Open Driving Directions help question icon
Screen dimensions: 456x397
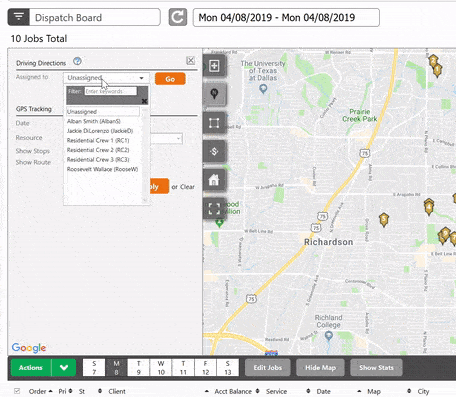(x=77, y=61)
